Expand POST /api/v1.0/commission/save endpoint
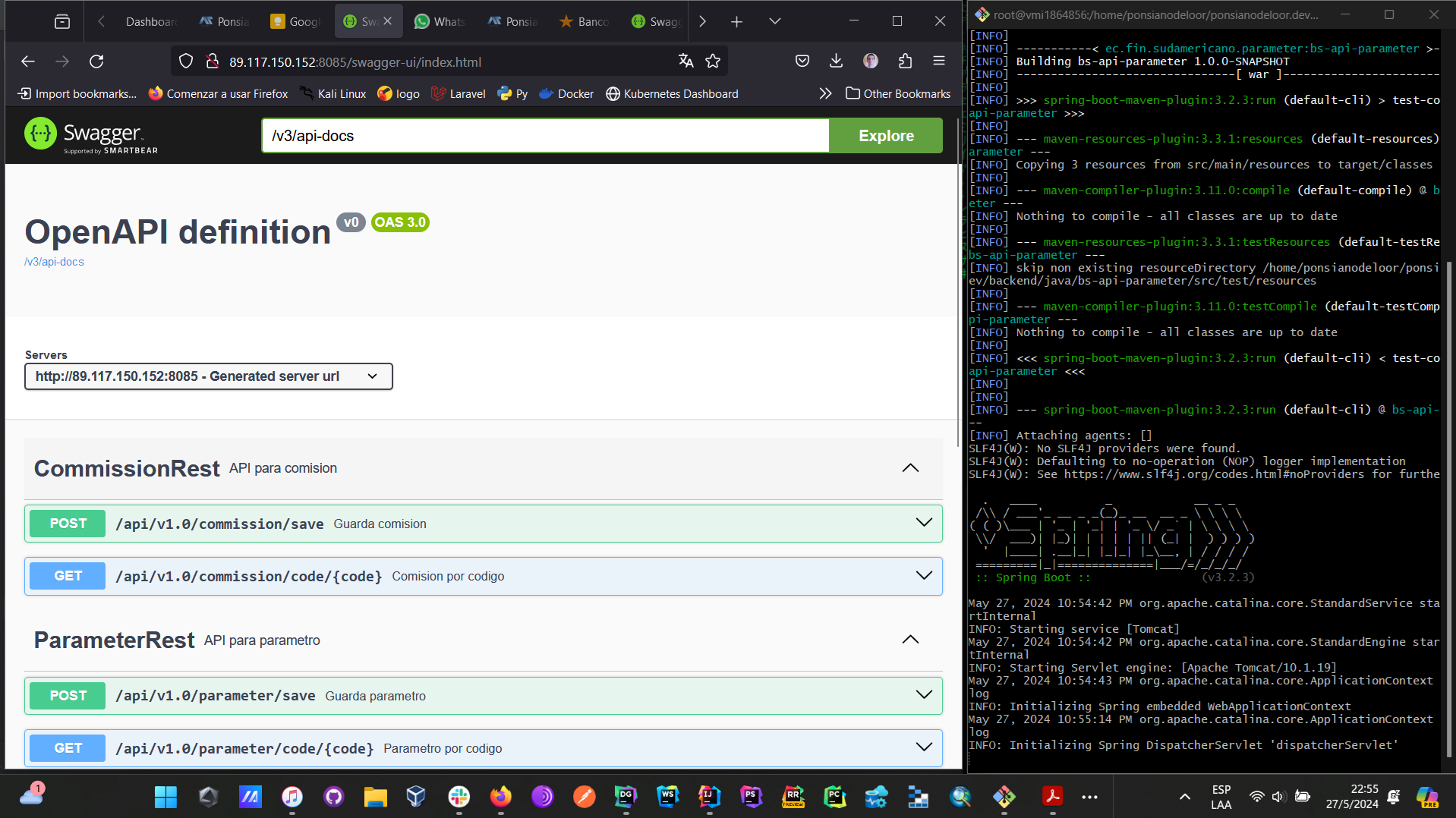The height and width of the screenshot is (818, 1456). [x=483, y=524]
